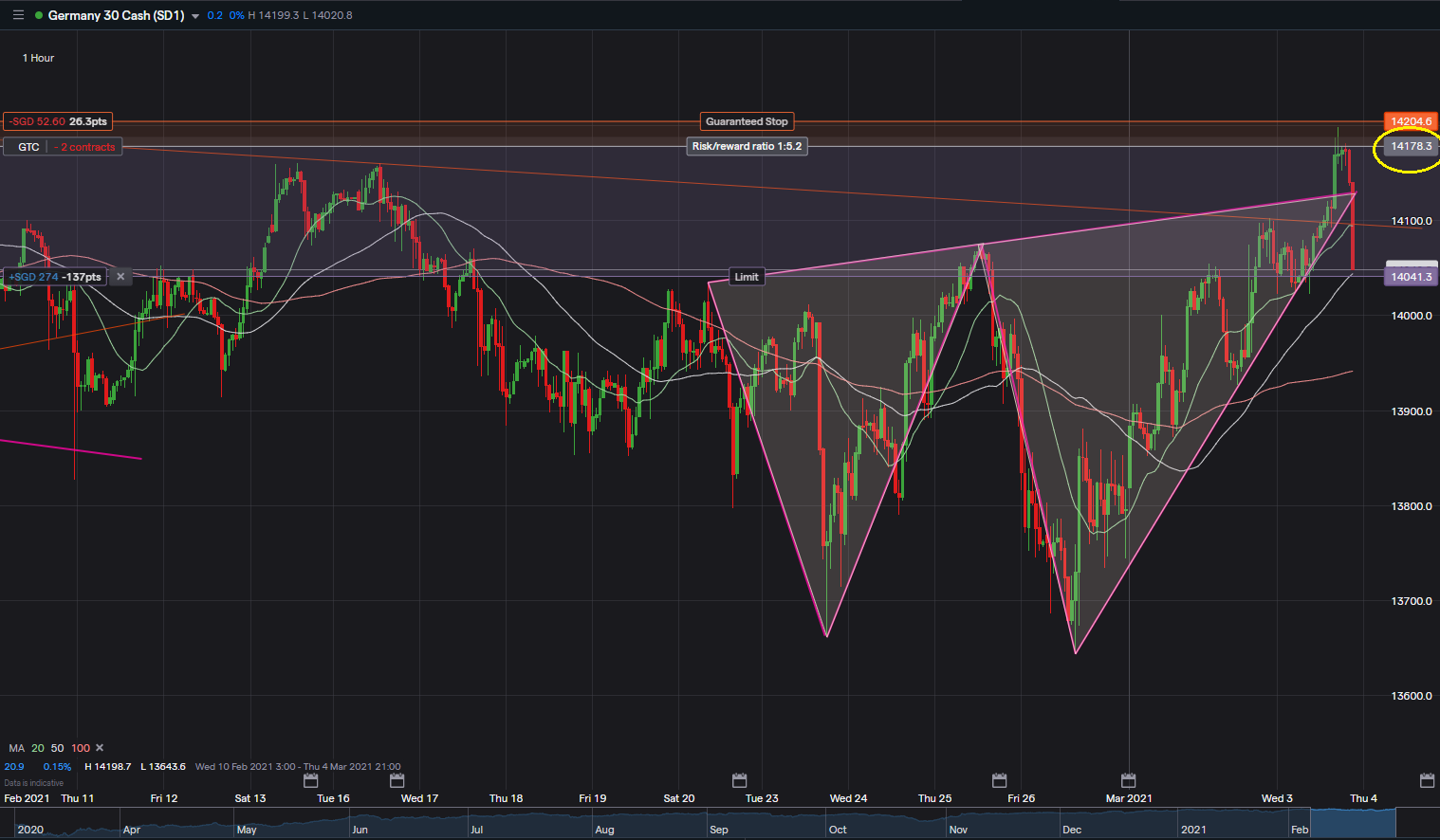
Task: Toggle the MA 100 moving average line
Action: pos(81,748)
